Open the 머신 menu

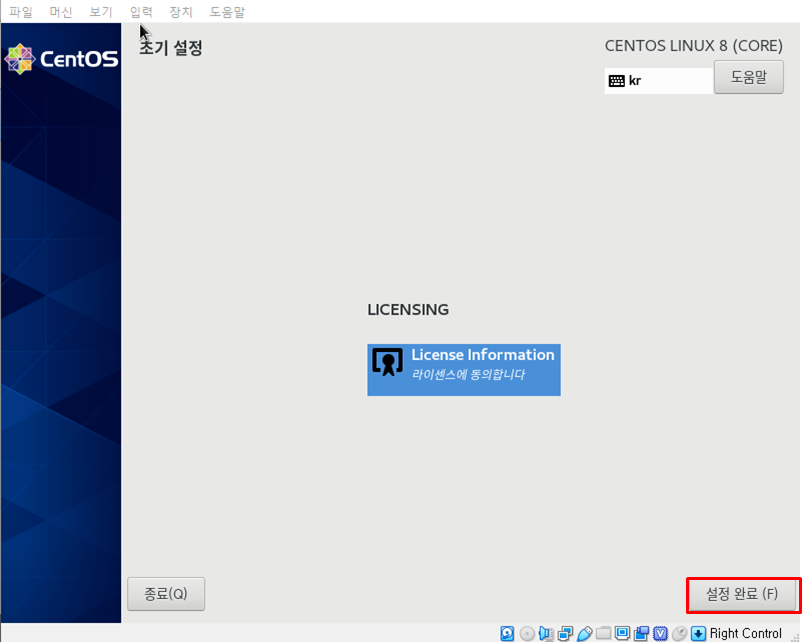[x=61, y=12]
